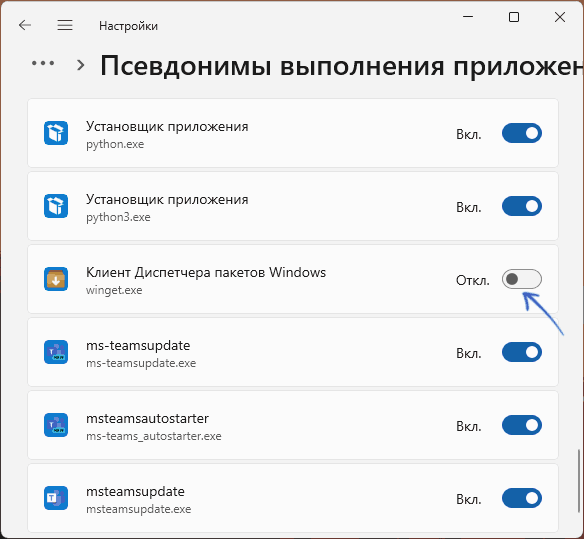Switch off the msteamsupdate.exe toggle
Screen dimensions: 584x539
point(522,498)
